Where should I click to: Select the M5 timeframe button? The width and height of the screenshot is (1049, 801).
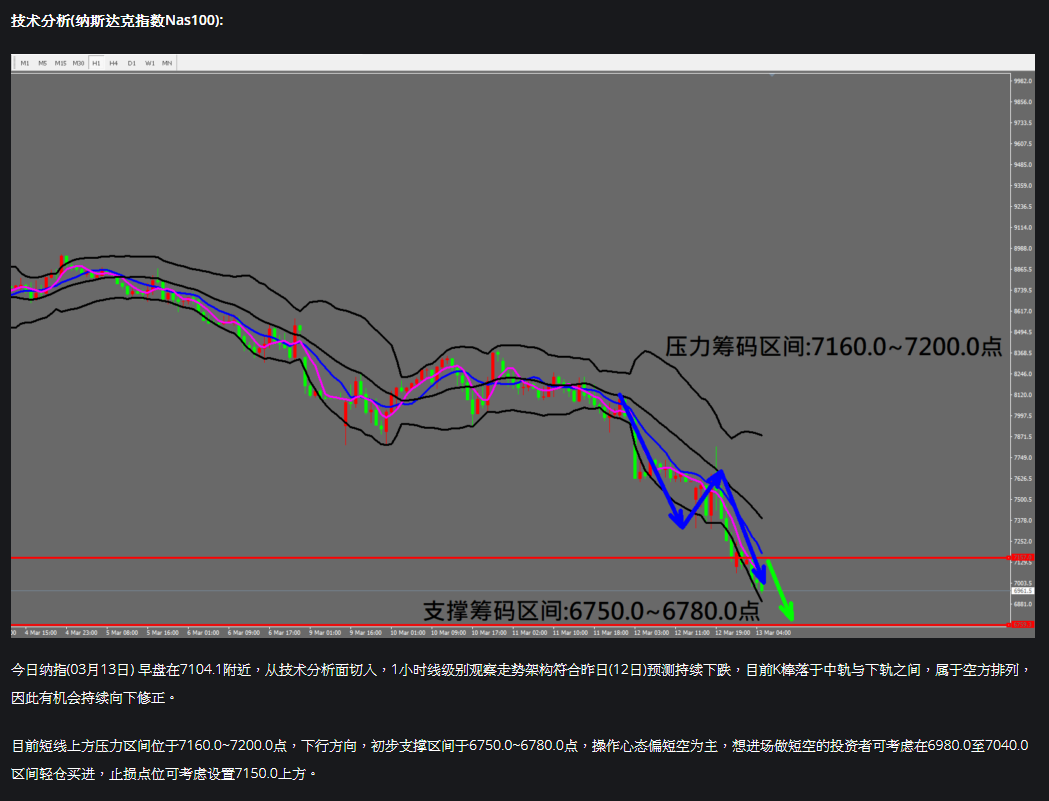(42, 63)
